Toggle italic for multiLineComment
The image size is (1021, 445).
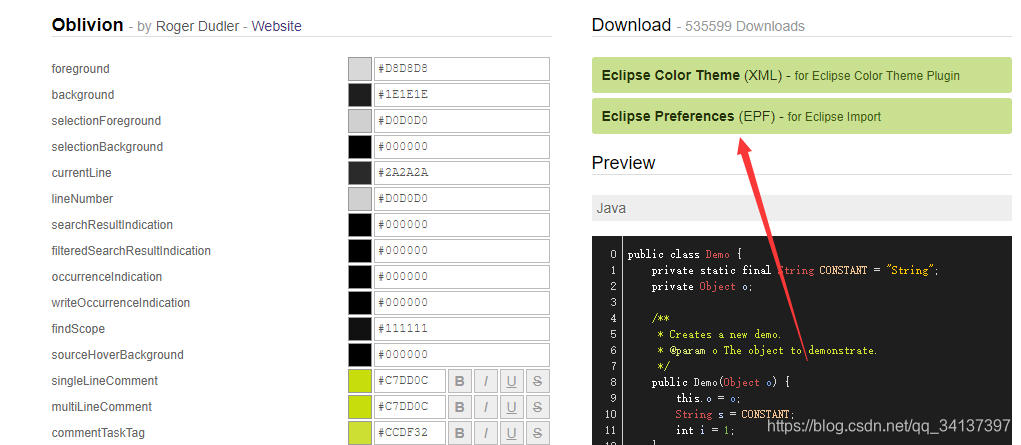pyautogui.click(x=485, y=407)
